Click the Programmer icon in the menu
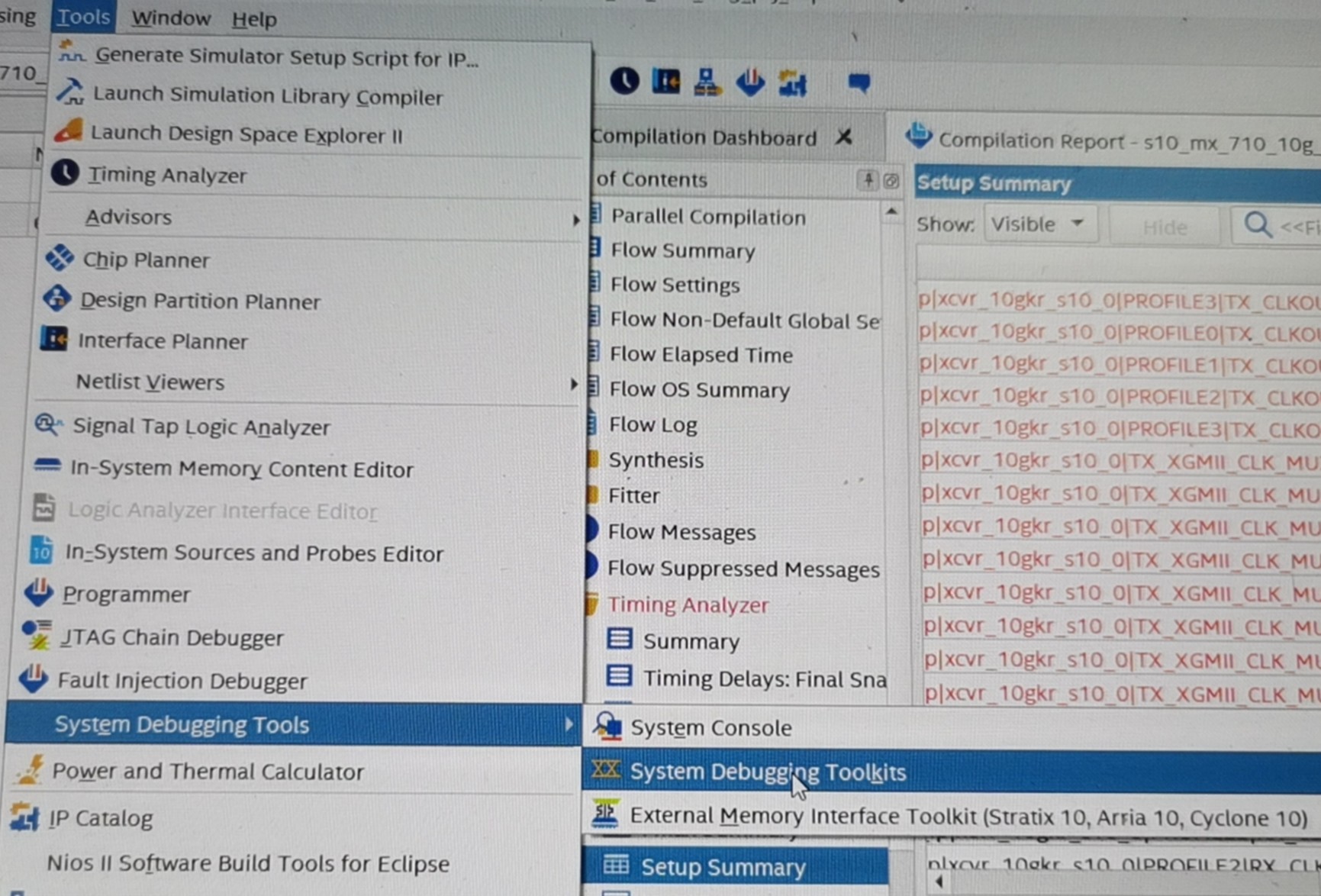This screenshot has width=1321, height=896. pos(38,592)
